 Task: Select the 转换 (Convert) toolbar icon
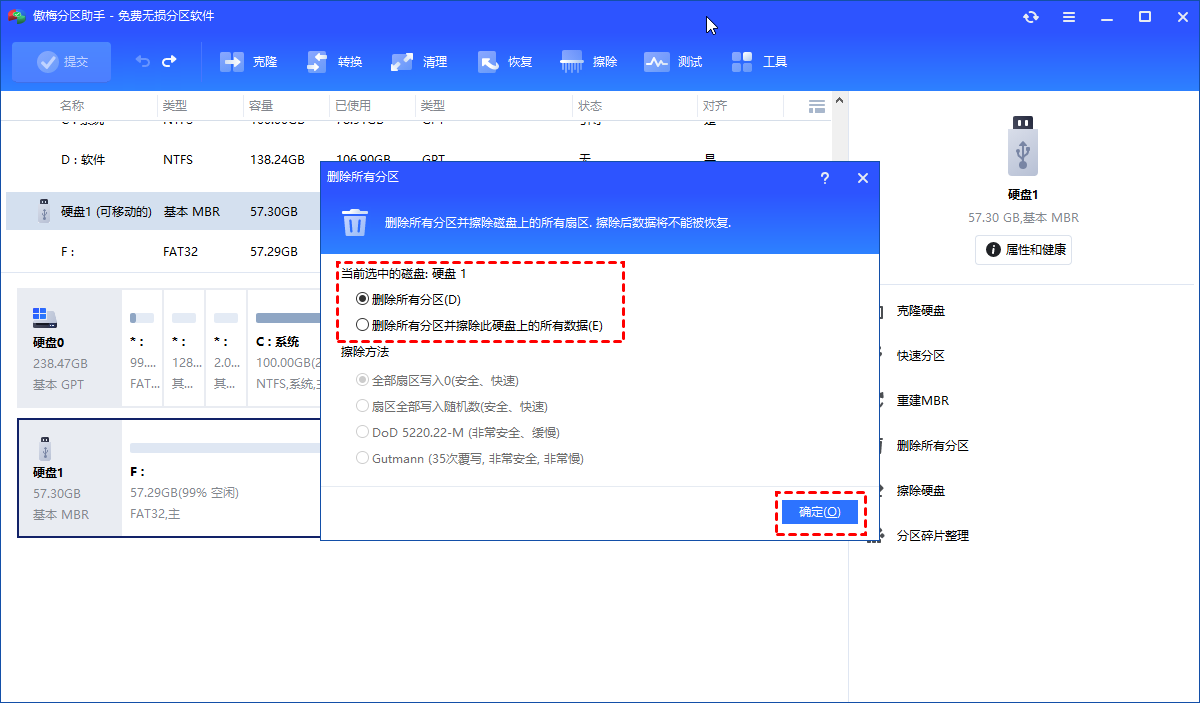(x=333, y=61)
